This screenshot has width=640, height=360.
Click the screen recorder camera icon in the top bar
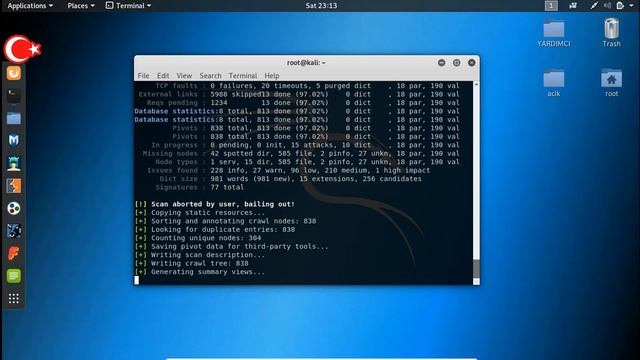pos(573,5)
